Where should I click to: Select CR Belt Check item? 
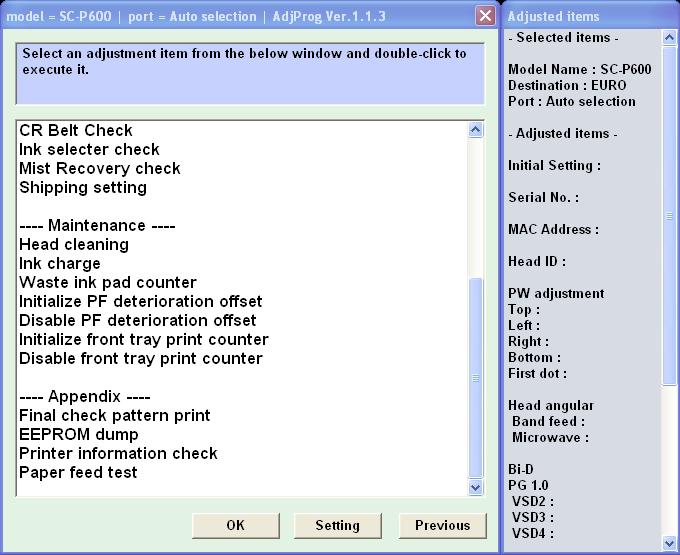(x=76, y=131)
